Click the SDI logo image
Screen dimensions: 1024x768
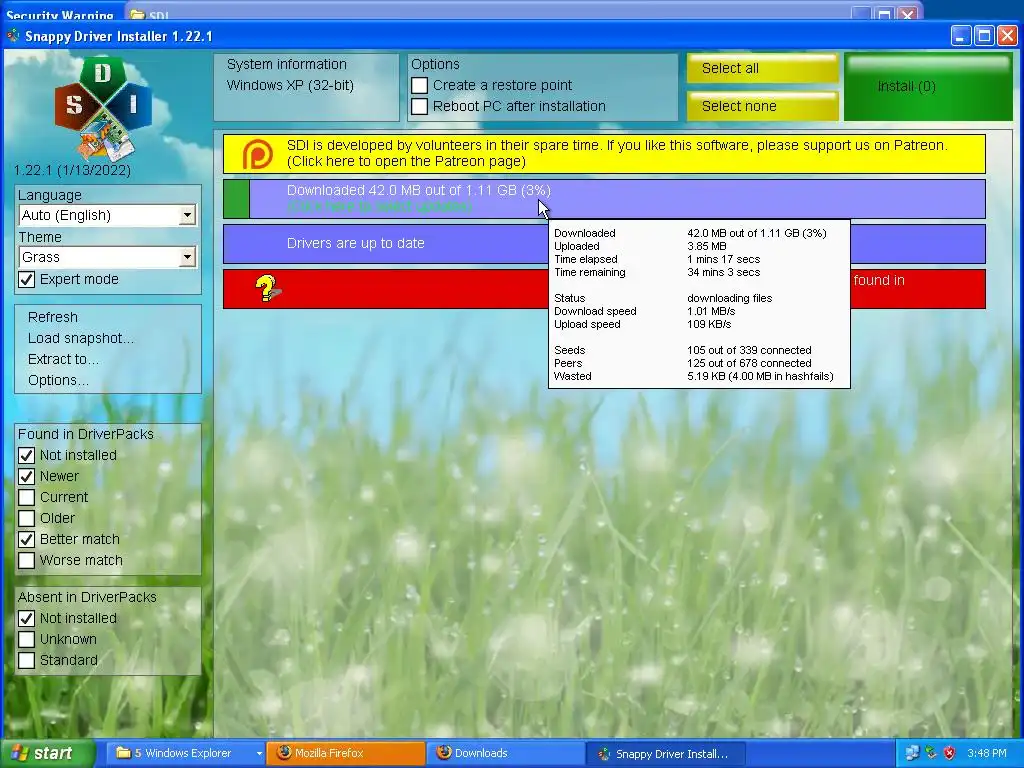[103, 108]
